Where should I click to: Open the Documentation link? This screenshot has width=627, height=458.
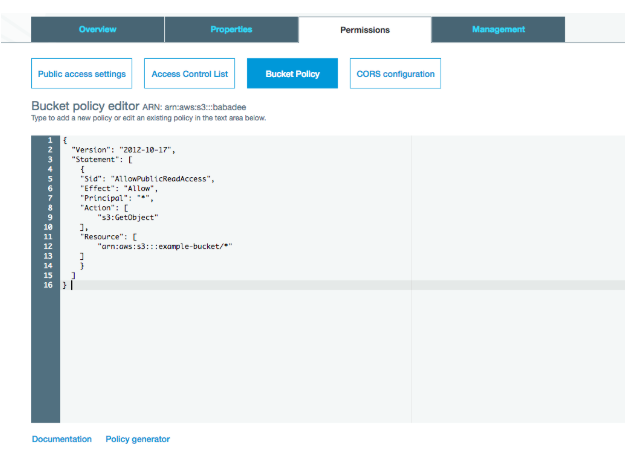[x=62, y=439]
